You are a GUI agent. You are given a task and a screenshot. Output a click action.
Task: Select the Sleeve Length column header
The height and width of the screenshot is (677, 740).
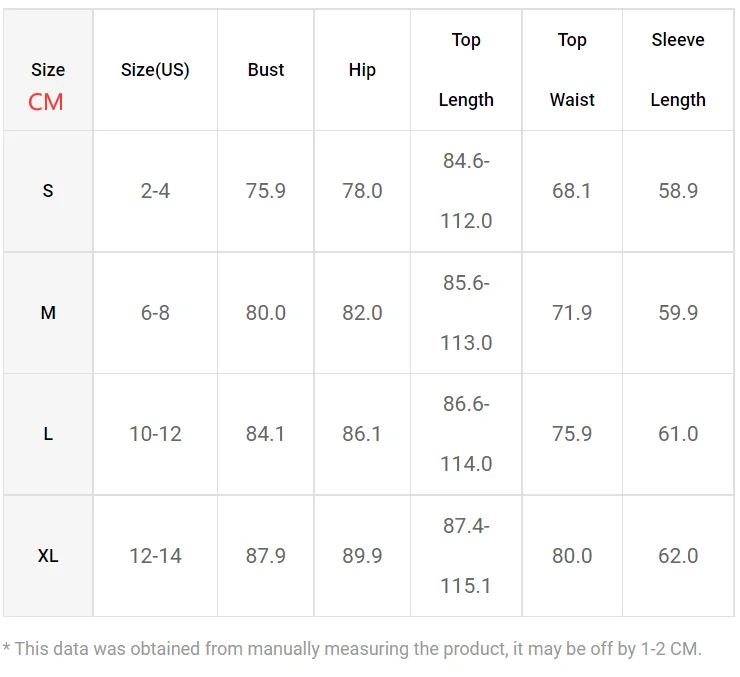(x=678, y=70)
